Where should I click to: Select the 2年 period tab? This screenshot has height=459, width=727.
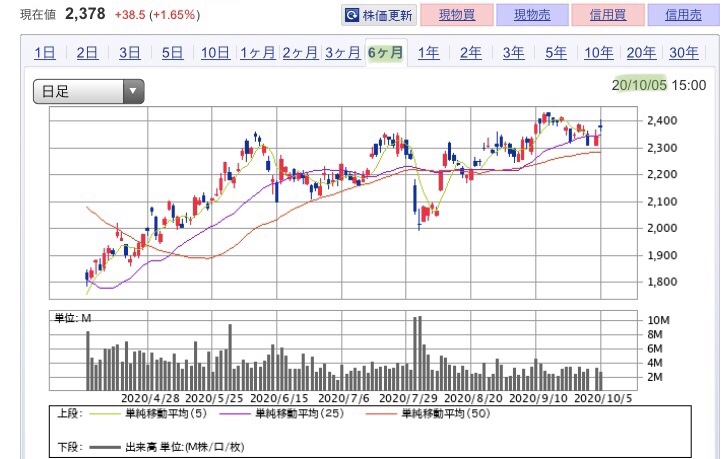coord(471,53)
